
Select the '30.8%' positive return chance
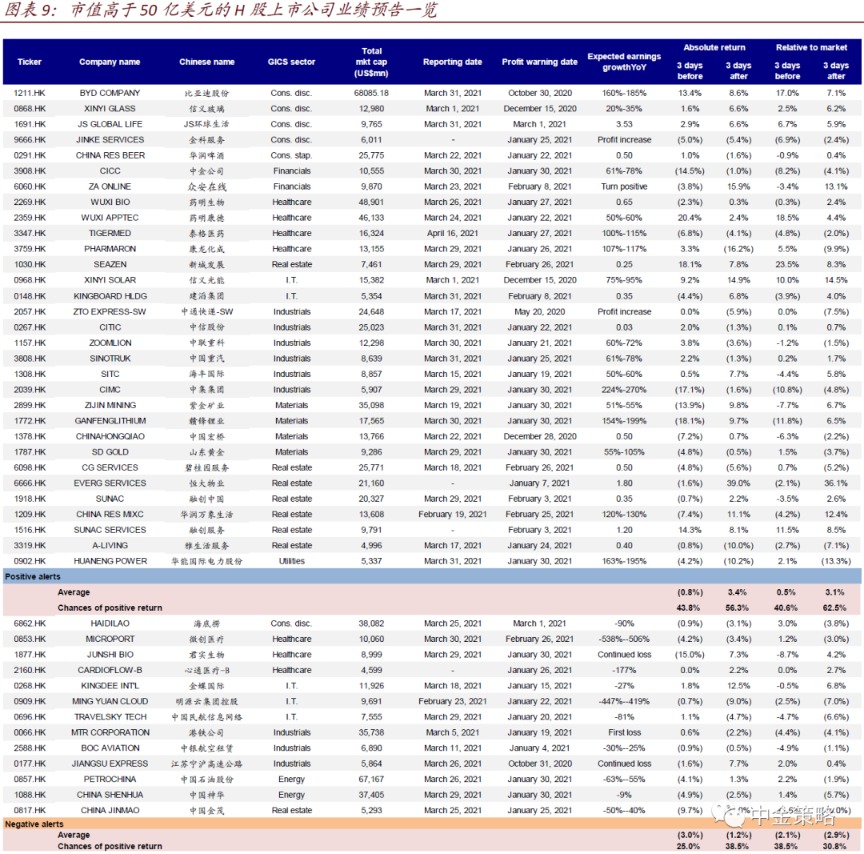(x=835, y=846)
